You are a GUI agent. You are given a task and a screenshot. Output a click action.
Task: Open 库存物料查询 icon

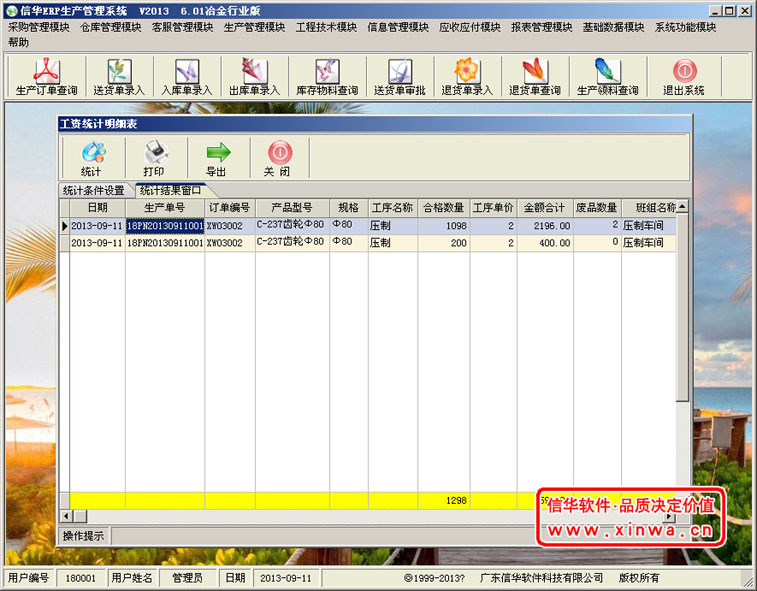326,76
